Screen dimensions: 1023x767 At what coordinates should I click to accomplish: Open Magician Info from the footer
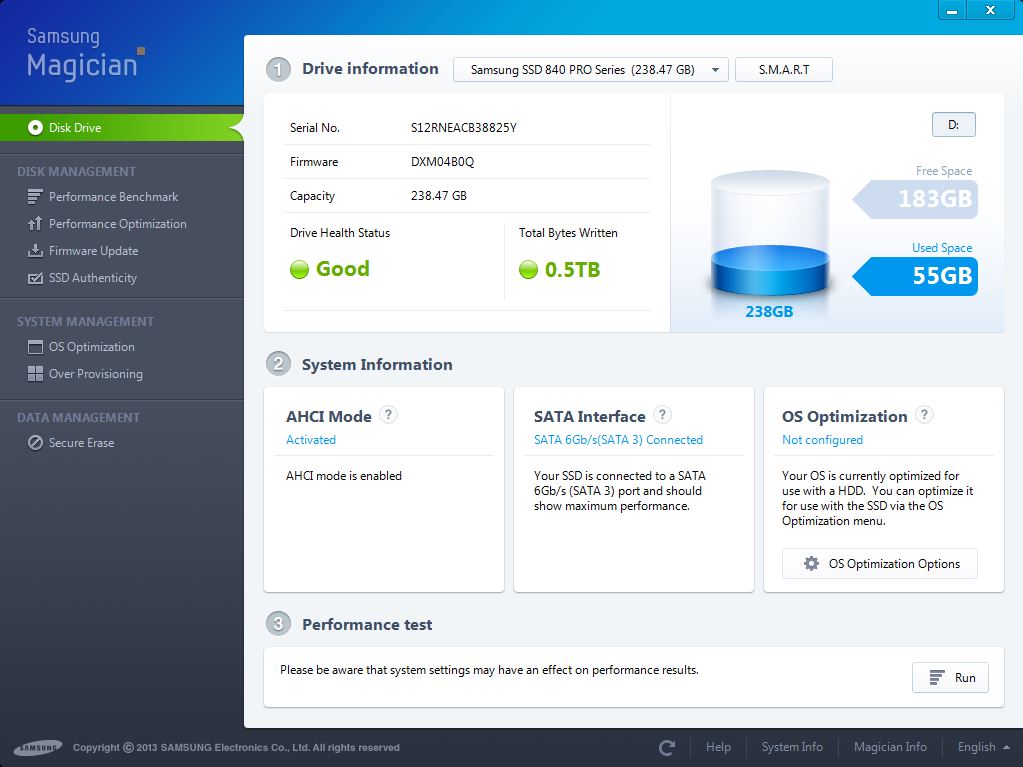click(x=890, y=747)
